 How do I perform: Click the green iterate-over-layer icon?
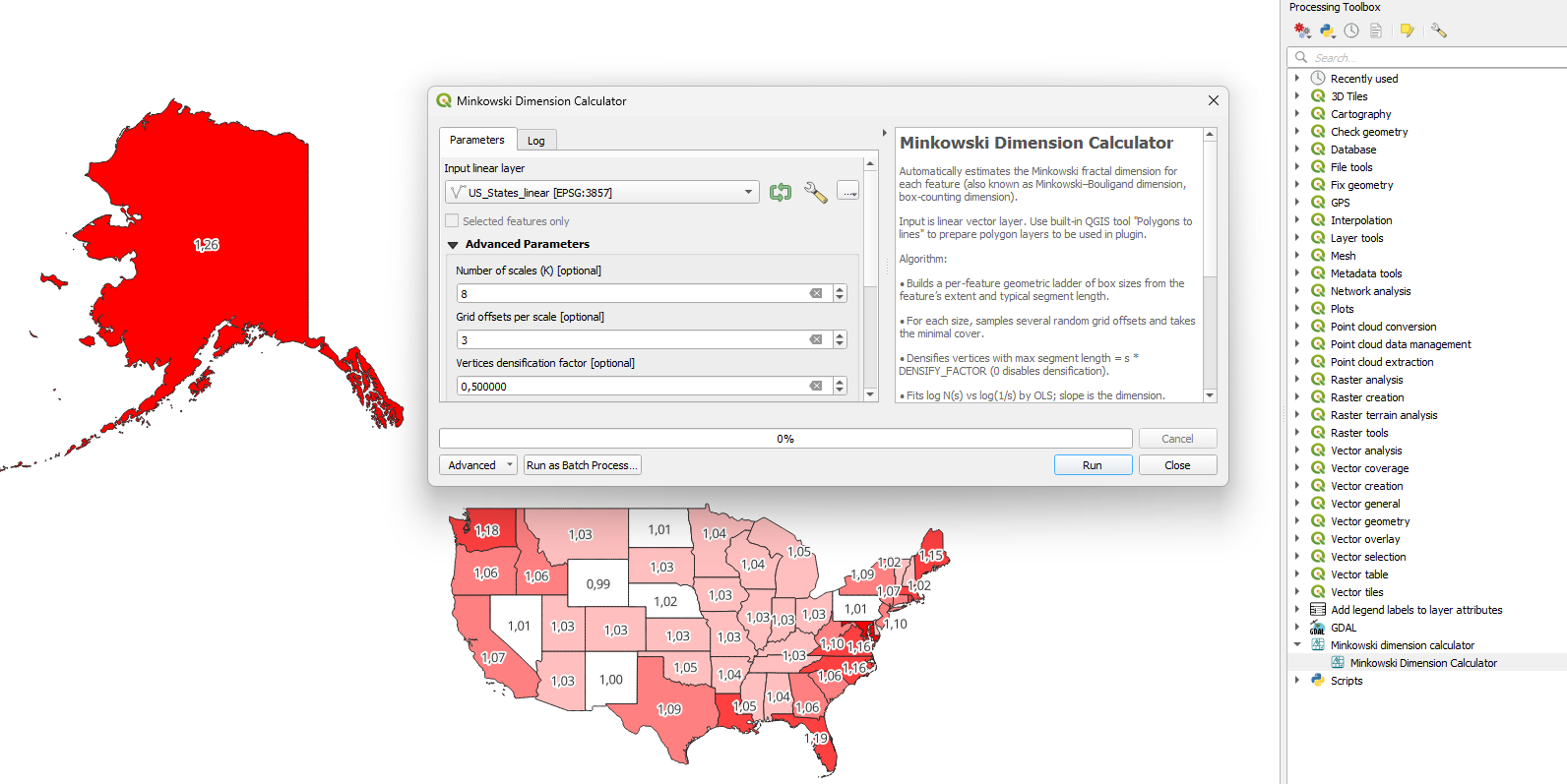[781, 193]
